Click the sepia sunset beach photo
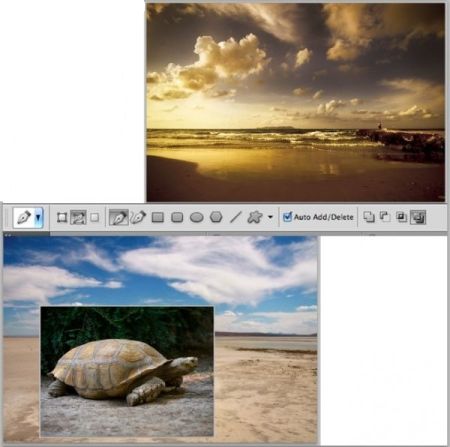The image size is (450, 447). click(x=296, y=102)
